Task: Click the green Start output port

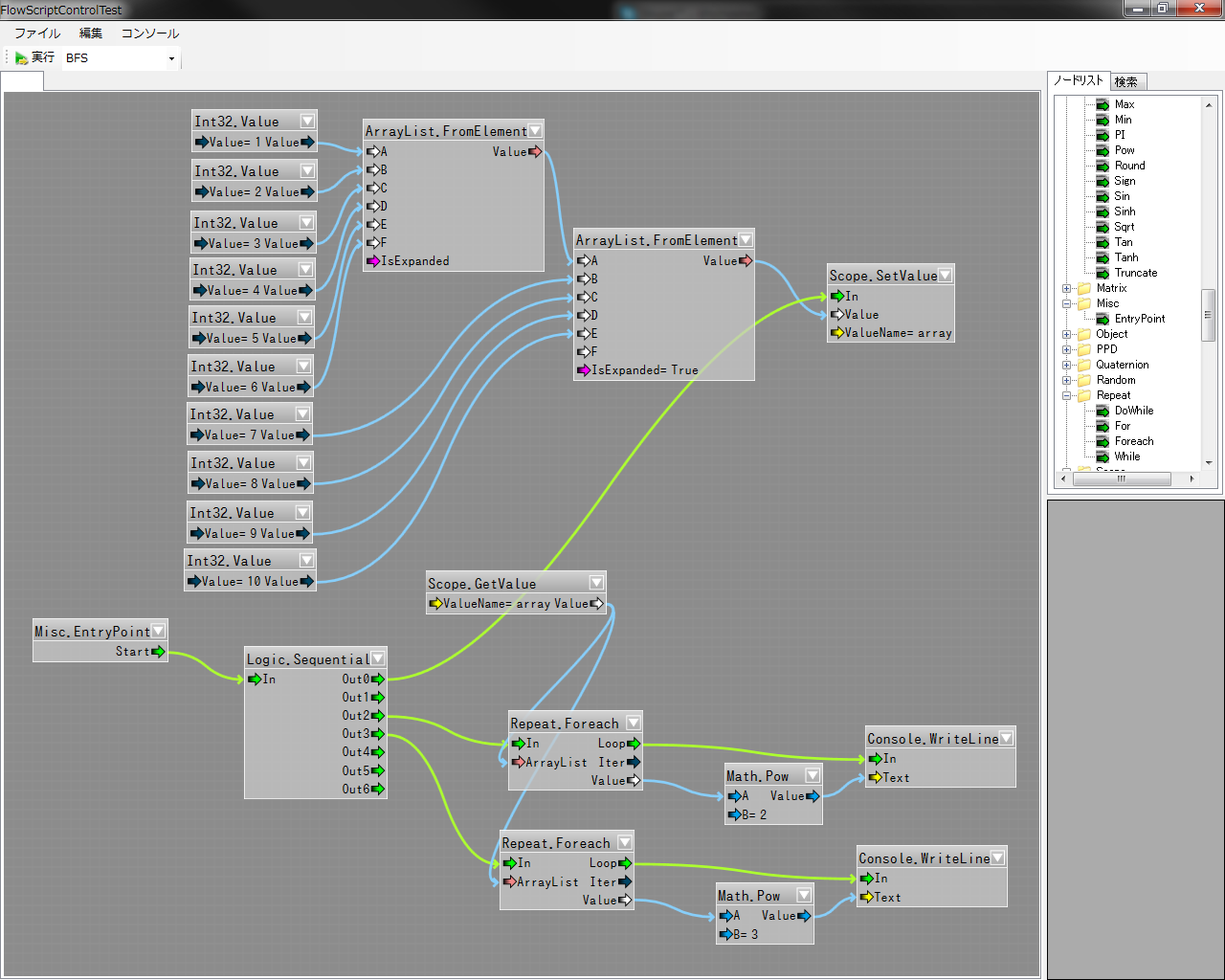Action: pyautogui.click(x=159, y=652)
